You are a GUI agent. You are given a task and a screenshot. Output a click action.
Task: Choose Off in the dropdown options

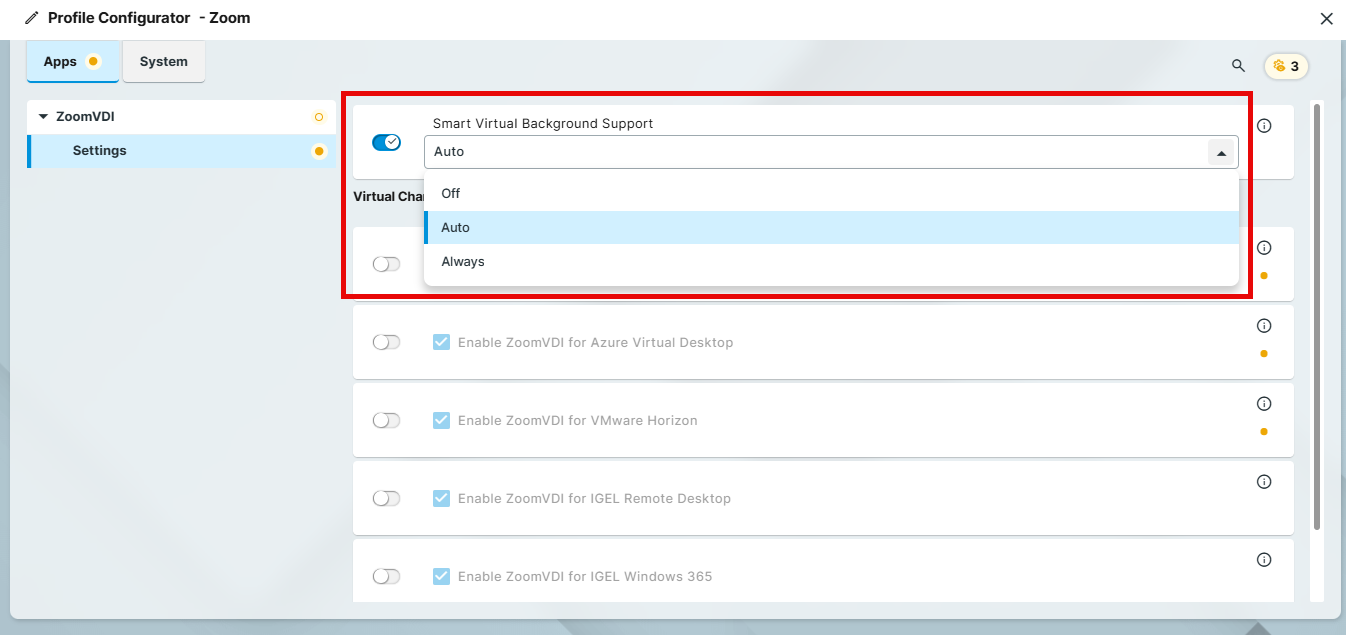[x=450, y=193]
